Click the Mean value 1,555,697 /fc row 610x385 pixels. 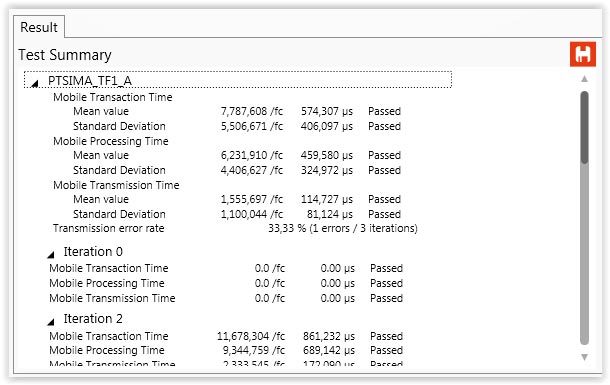point(237,199)
